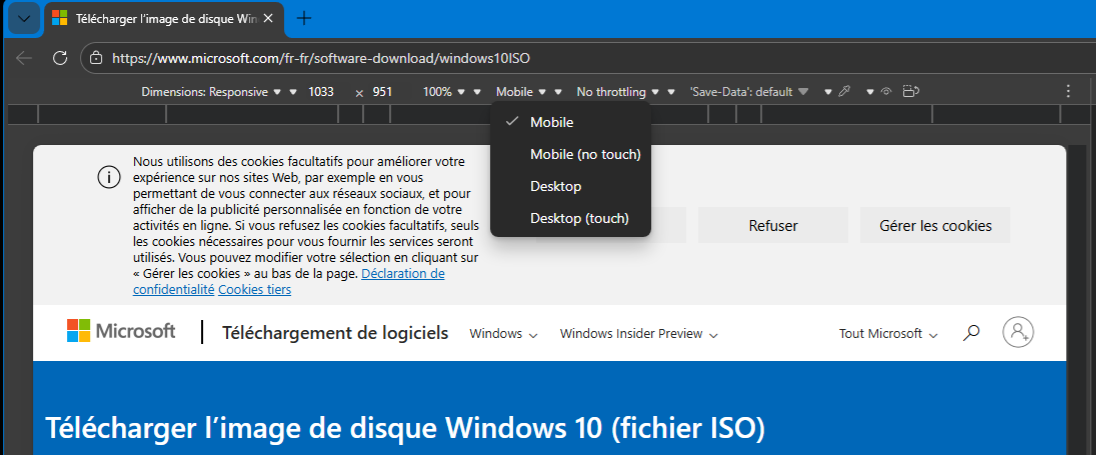Click the Microsoft logo
This screenshot has height=455, width=1096.
click(x=121, y=331)
